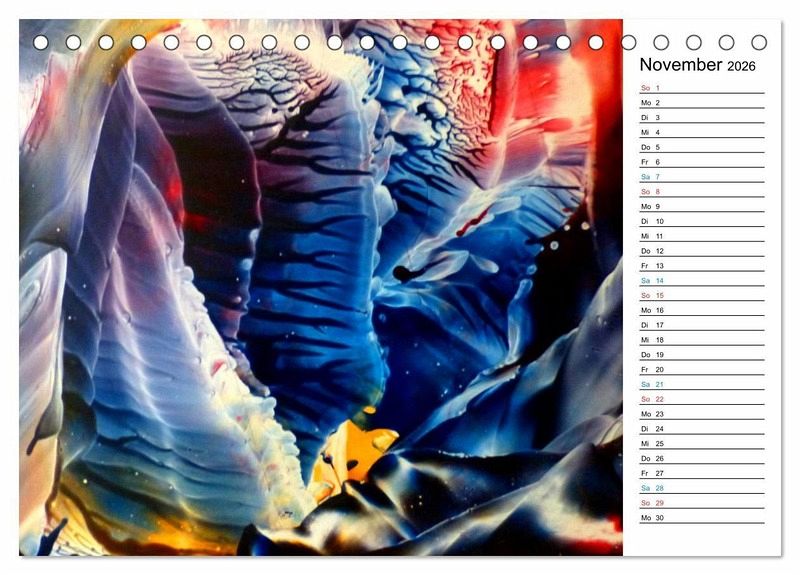The height and width of the screenshot is (575, 800).
Task: Select the blue Sa 14 row
Action: click(x=701, y=281)
